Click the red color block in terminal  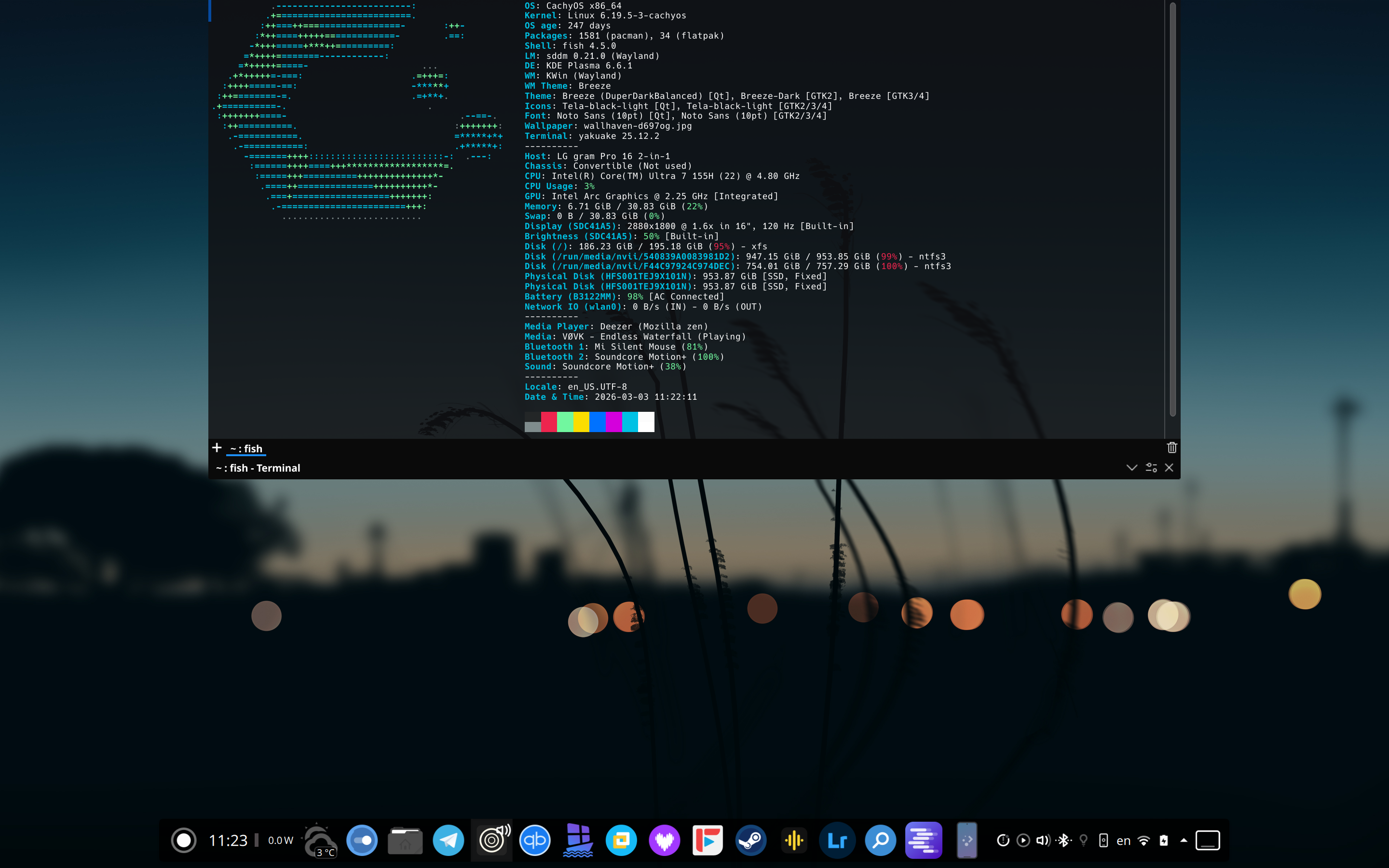coord(549,421)
